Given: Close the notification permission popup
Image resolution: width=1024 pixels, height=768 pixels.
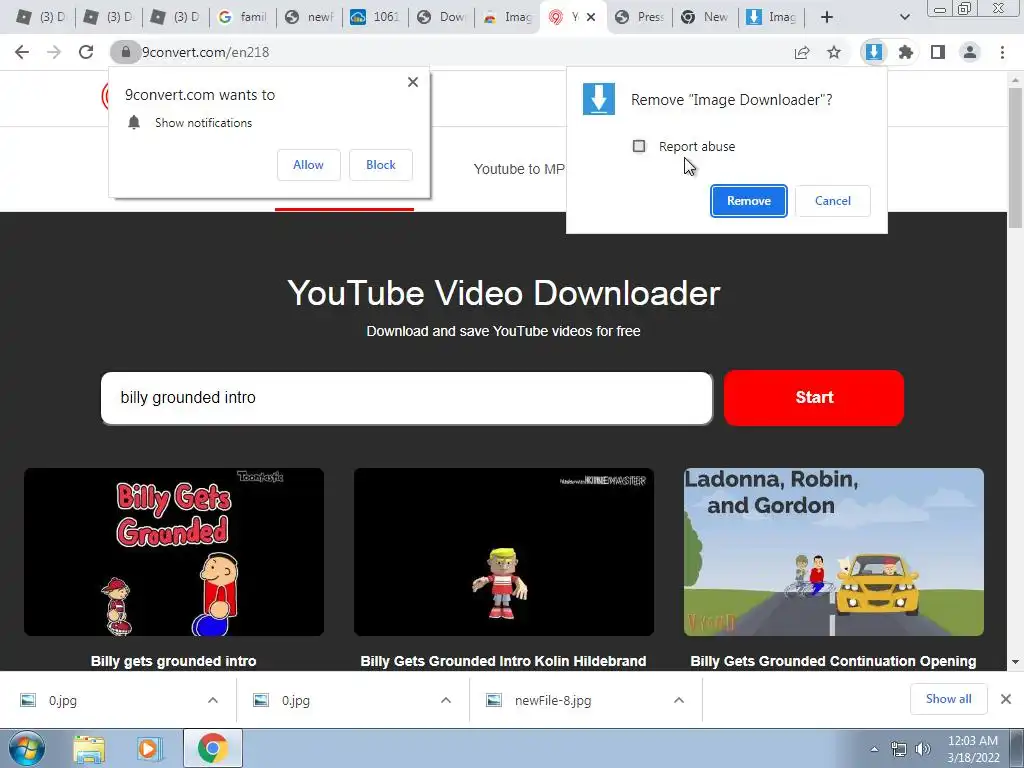Looking at the screenshot, I should click(x=413, y=82).
